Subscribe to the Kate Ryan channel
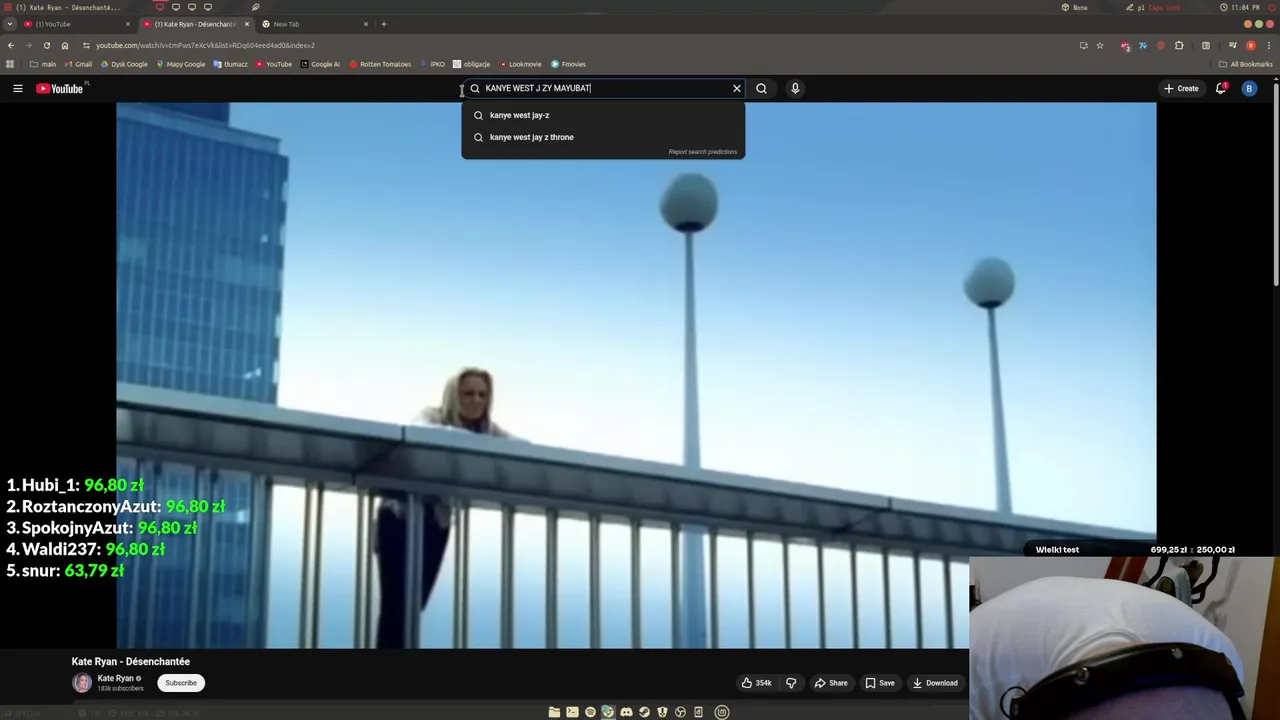Screen dimensions: 1280x720 [181, 683]
